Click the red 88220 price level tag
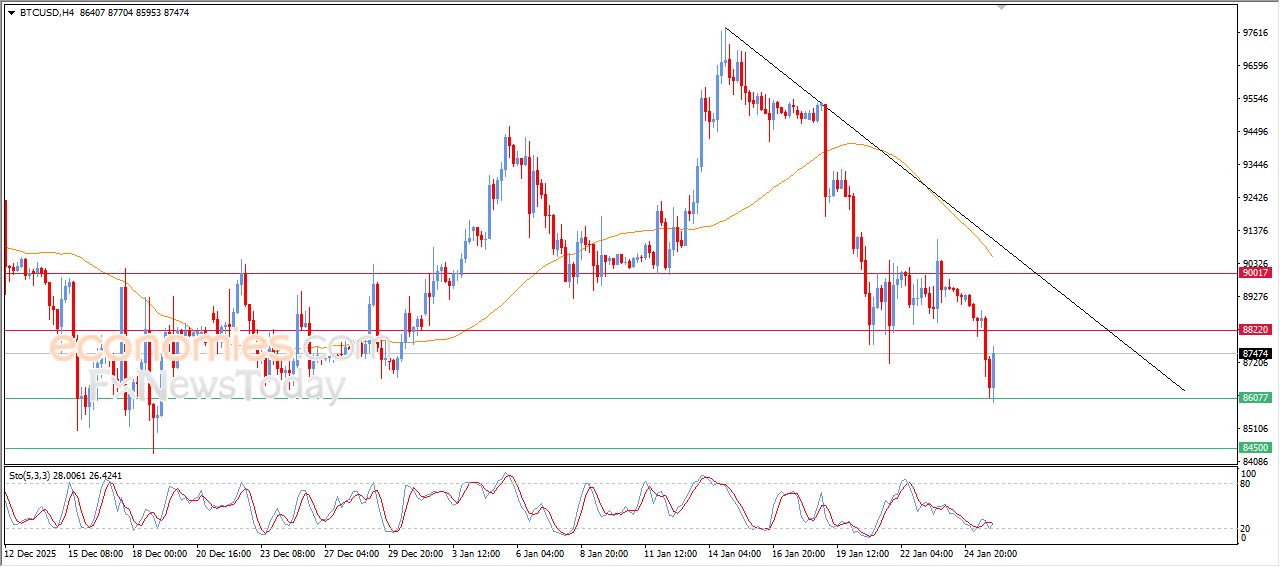Screen dimensions: 1280x567 coord(1254,329)
